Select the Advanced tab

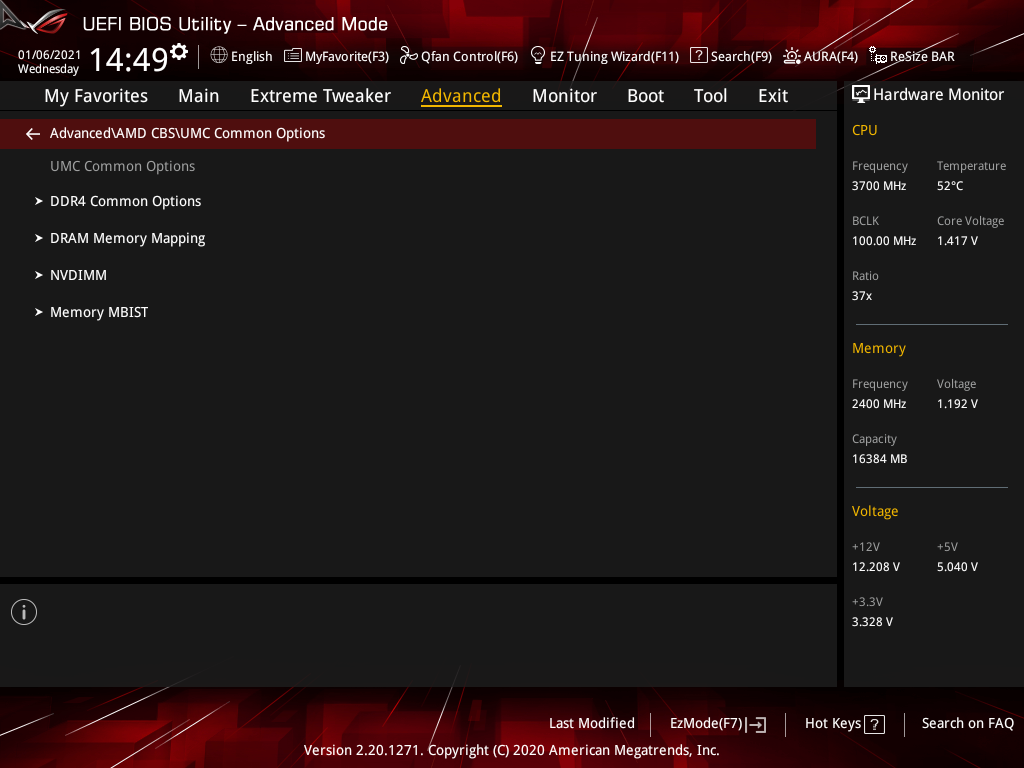click(461, 96)
